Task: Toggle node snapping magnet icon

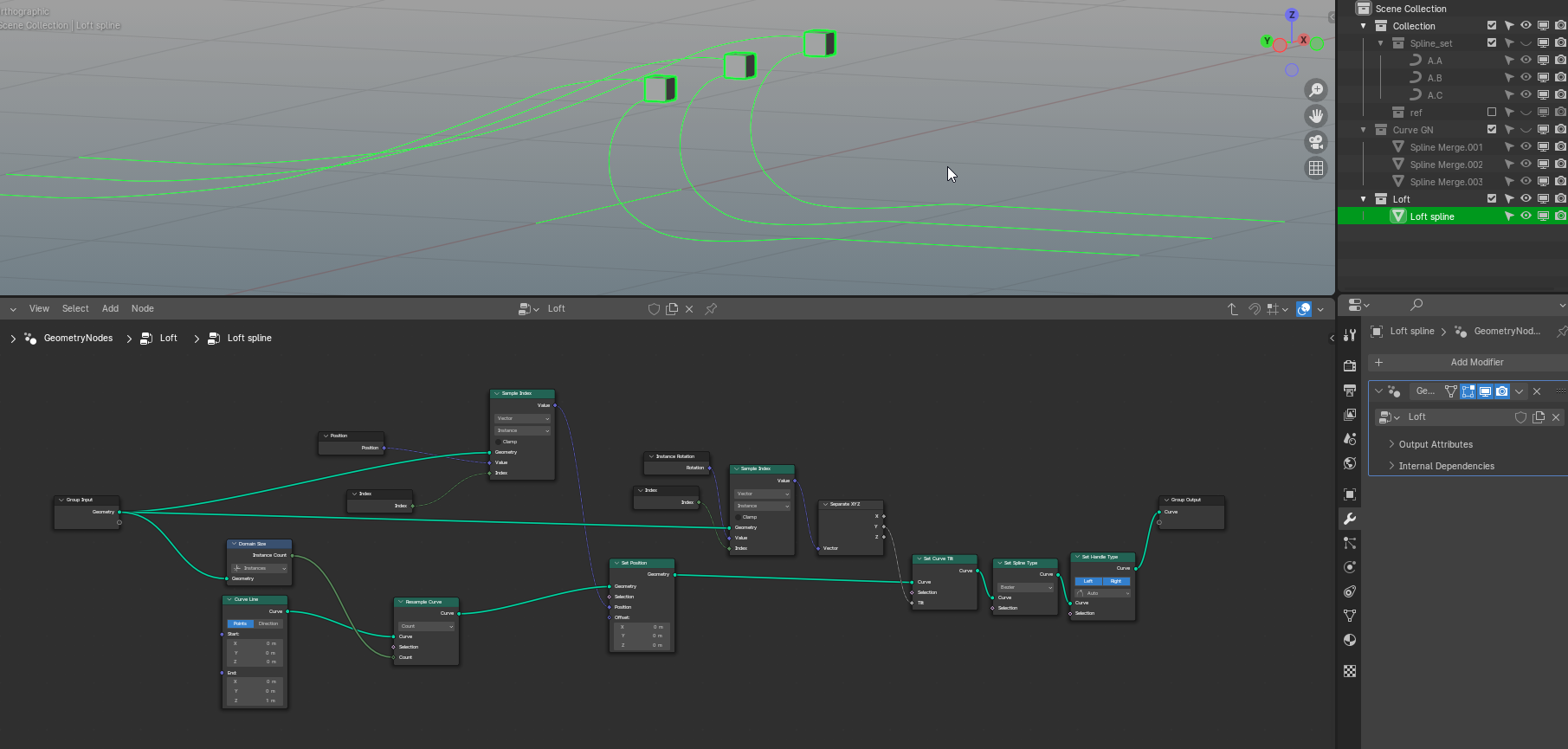Action: [1254, 309]
